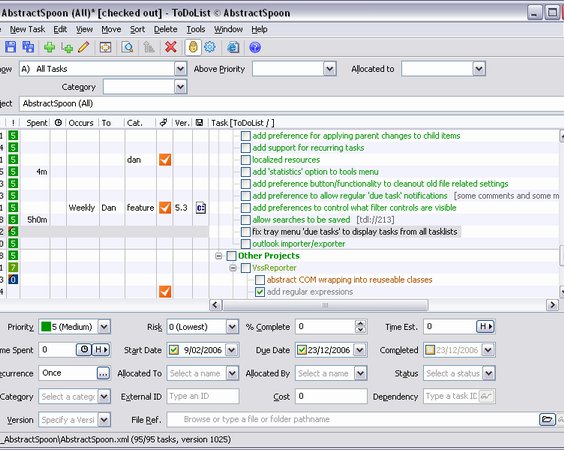Click the Save All tasklists icon

(28, 47)
